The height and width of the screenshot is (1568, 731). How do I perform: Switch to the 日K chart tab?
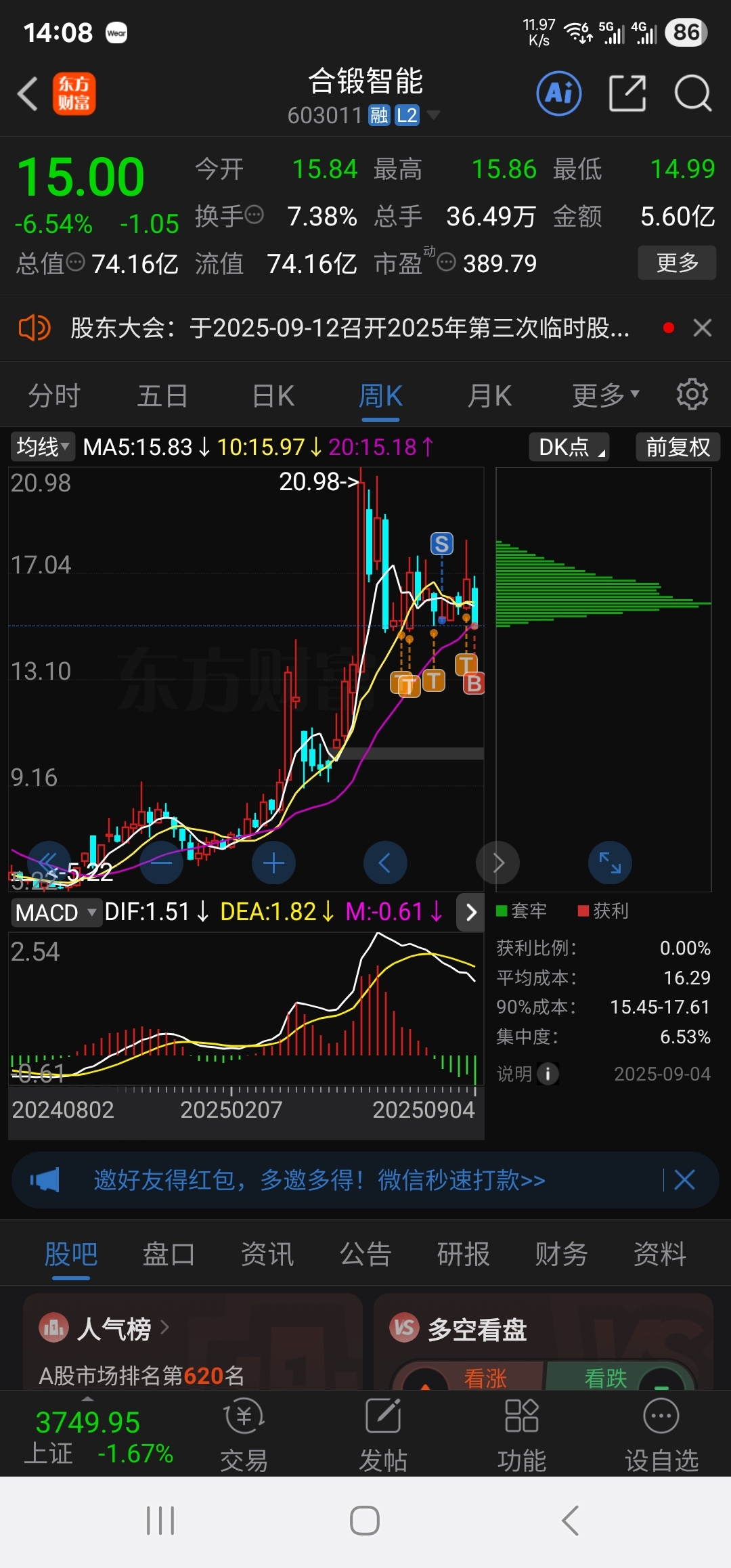coord(273,396)
